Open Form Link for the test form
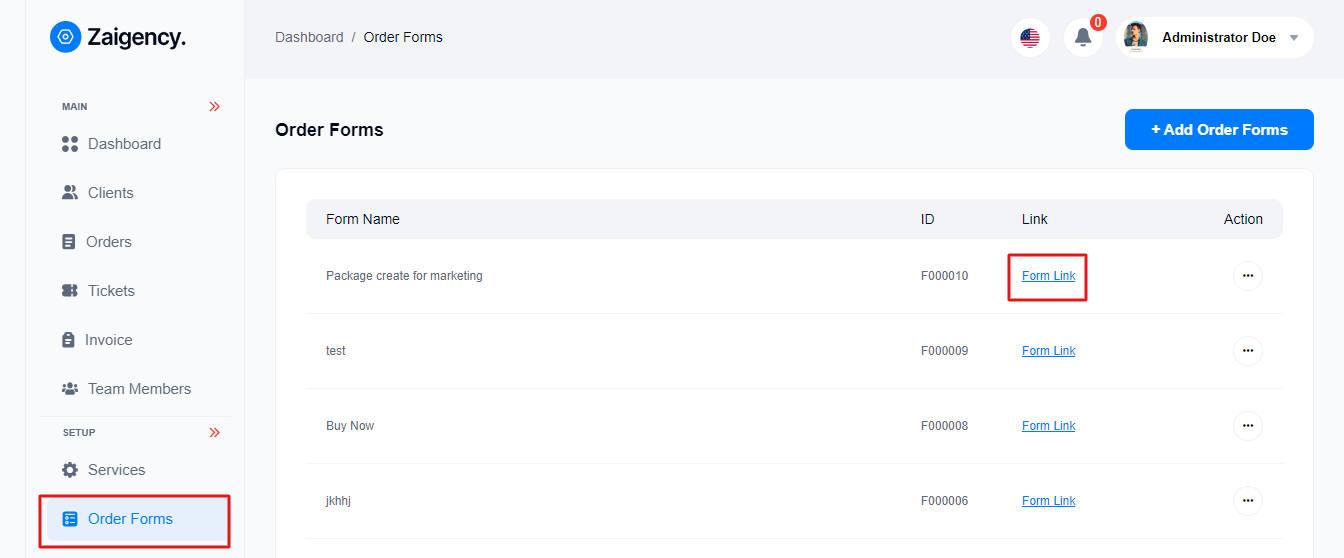This screenshot has height=558, width=1344. [1048, 351]
